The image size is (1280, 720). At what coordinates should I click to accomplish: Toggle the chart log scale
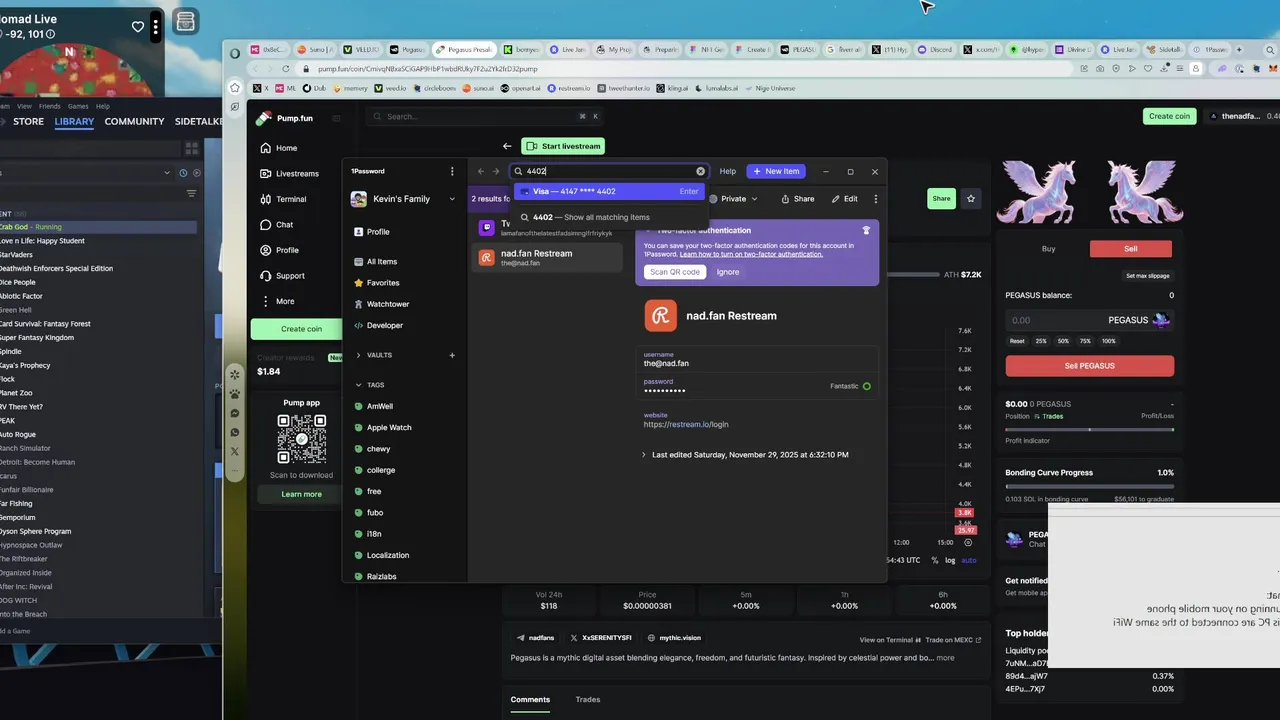(x=950, y=560)
